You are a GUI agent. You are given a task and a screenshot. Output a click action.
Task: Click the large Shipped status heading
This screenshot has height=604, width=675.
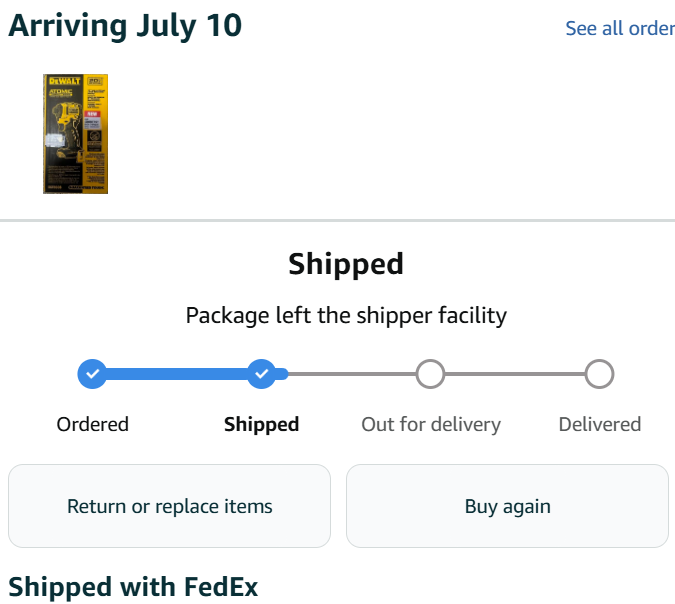346,264
